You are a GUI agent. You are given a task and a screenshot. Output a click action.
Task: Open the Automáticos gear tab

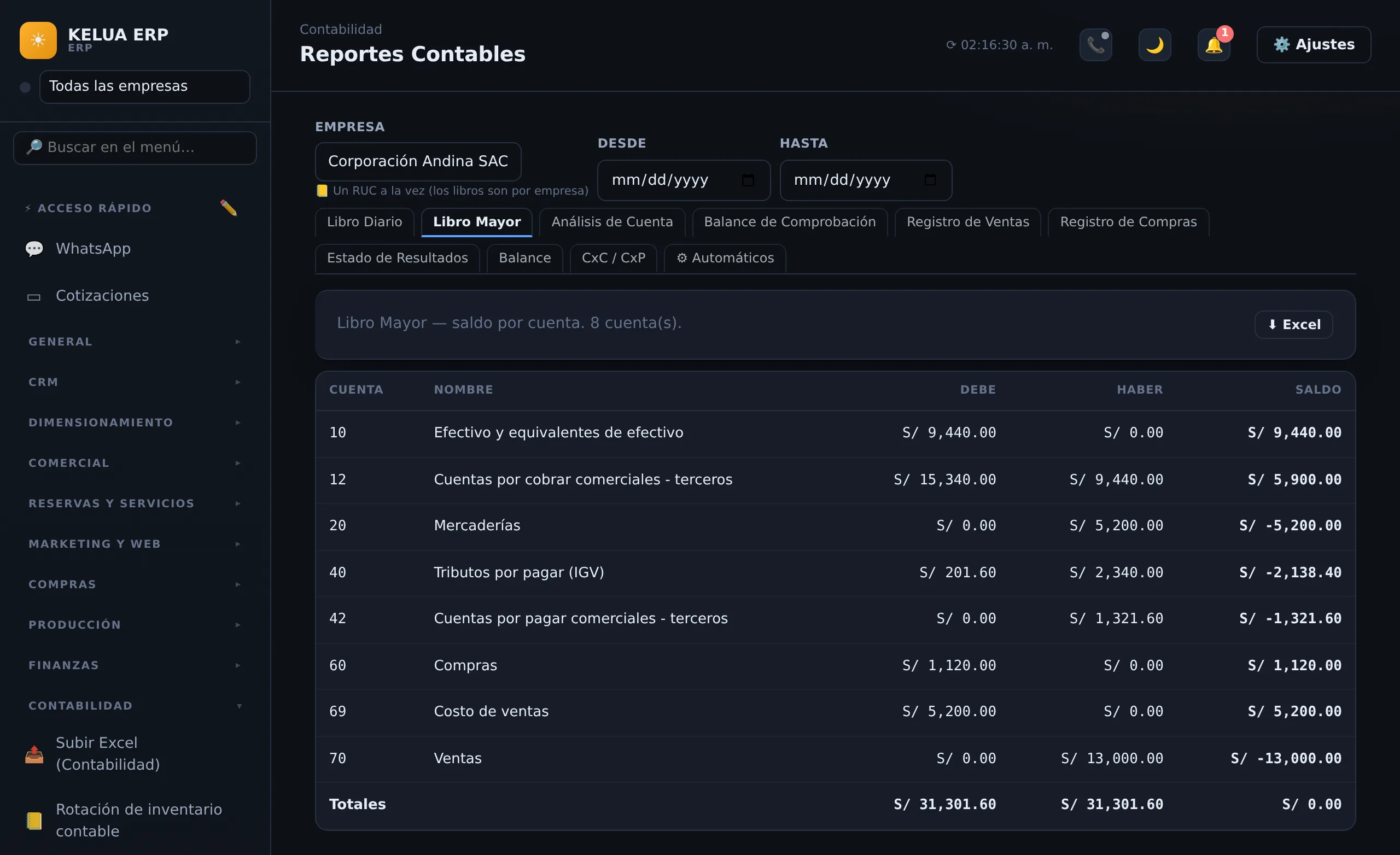pos(725,258)
